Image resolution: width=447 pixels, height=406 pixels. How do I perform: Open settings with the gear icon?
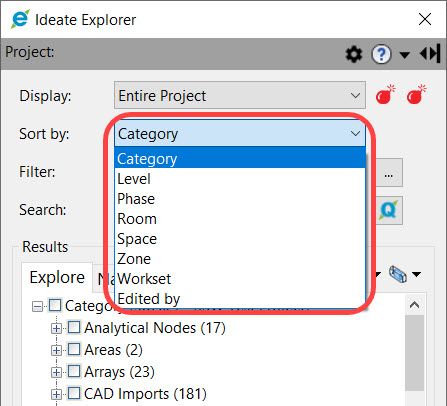354,54
